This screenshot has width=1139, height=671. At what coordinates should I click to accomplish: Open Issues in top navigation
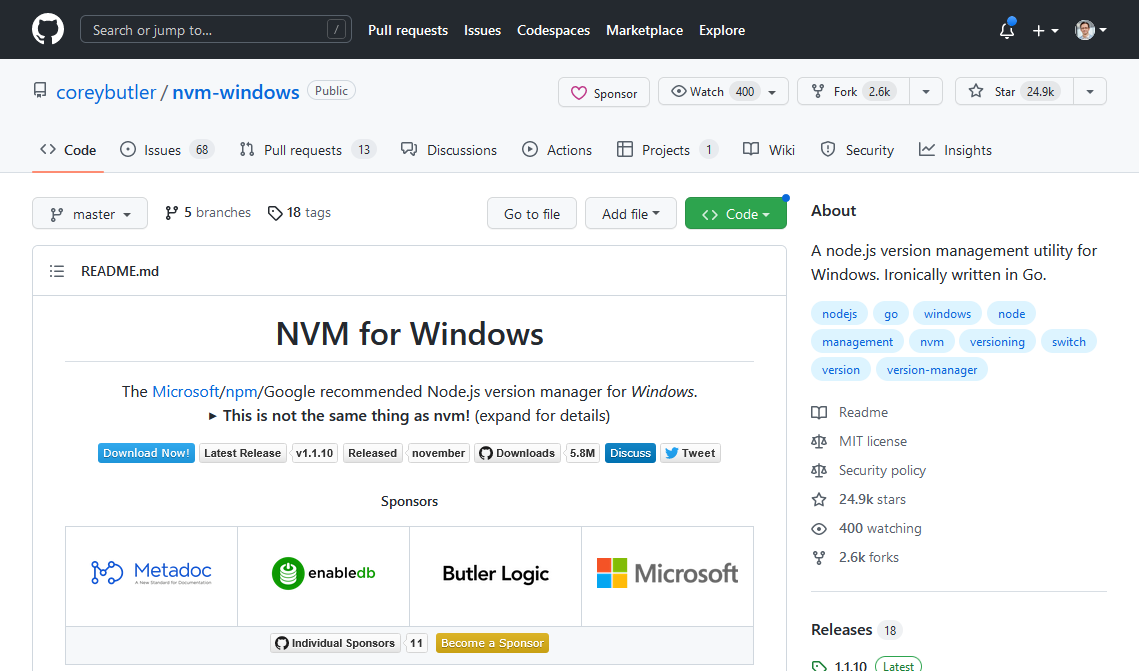point(482,30)
